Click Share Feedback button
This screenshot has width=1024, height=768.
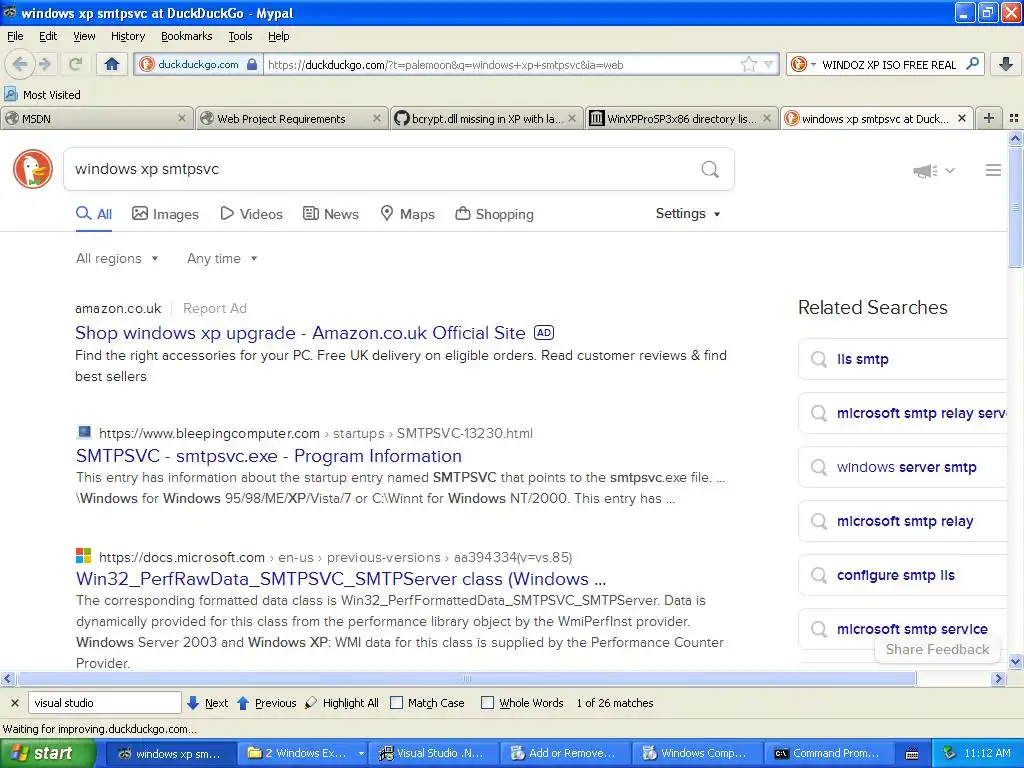coord(937,649)
